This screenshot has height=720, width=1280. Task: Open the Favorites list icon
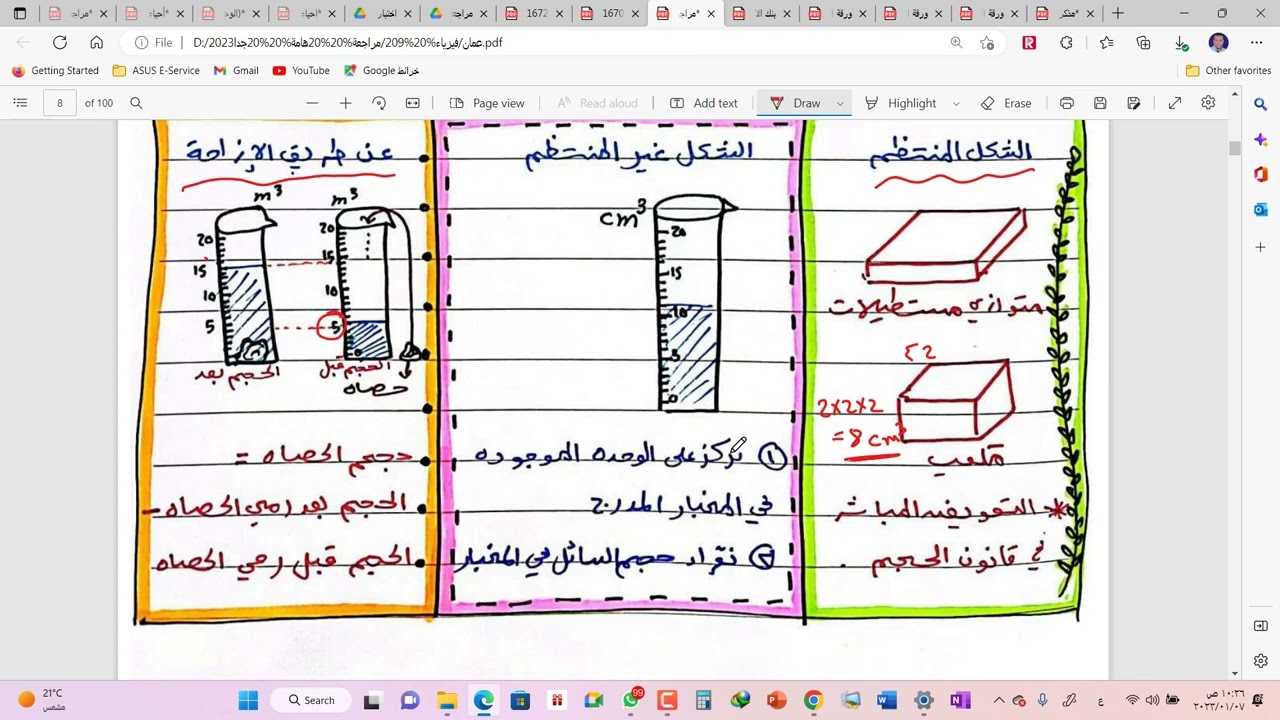coord(1106,43)
